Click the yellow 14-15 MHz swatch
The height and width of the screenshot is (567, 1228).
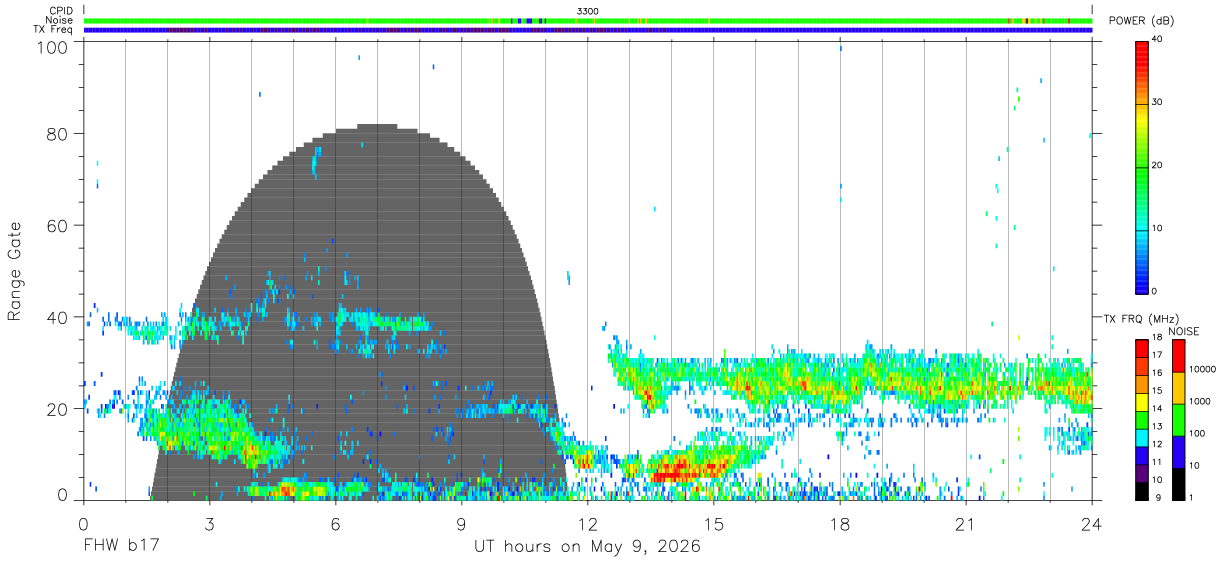[x=1141, y=400]
